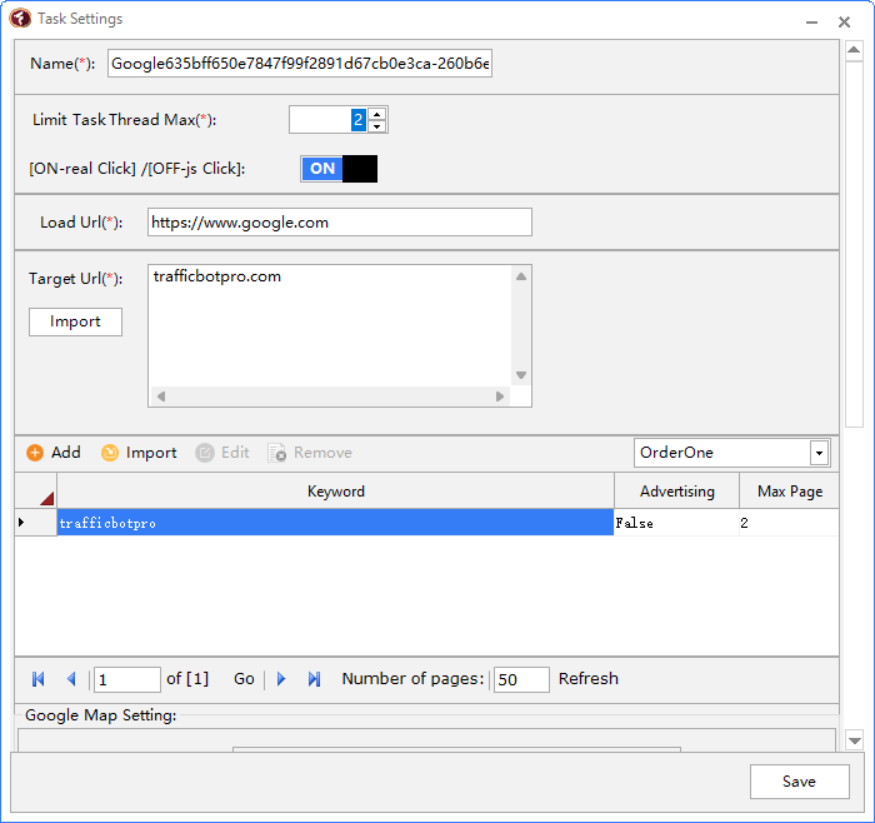875x823 pixels.
Task: Go to the previous keyword page
Action: (x=71, y=679)
